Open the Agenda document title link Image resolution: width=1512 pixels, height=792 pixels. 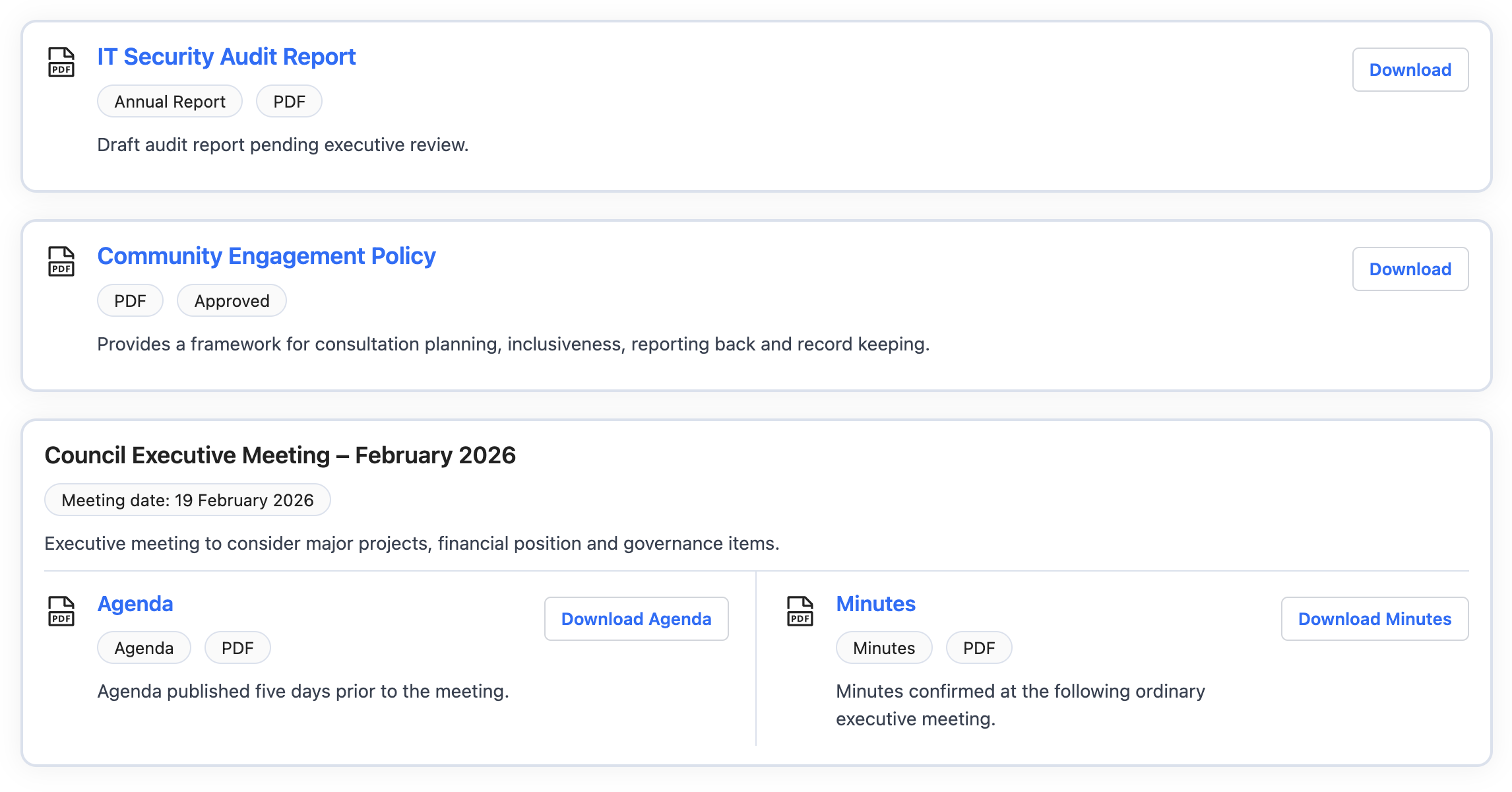135,604
